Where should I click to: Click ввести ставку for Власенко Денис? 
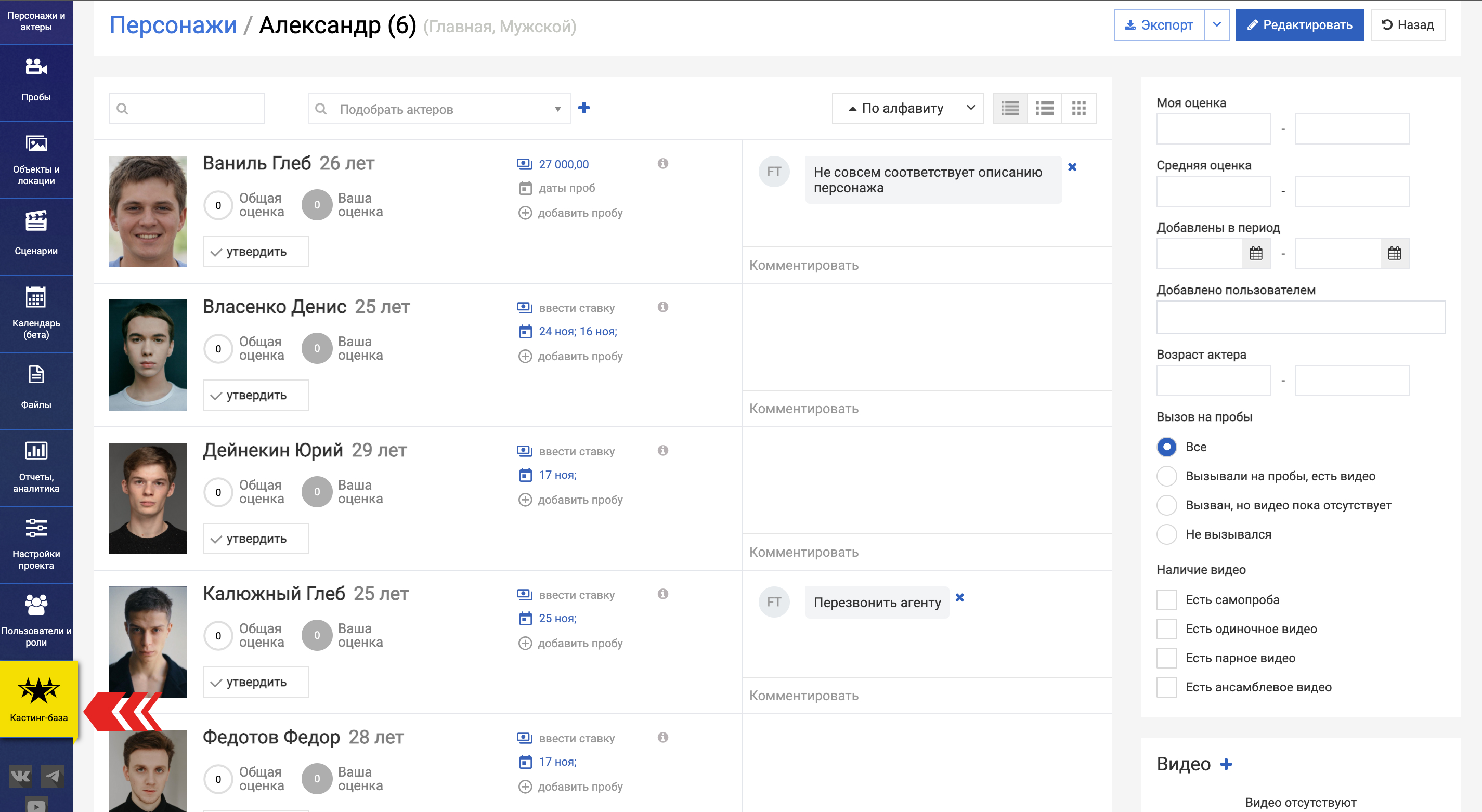pyautogui.click(x=577, y=308)
